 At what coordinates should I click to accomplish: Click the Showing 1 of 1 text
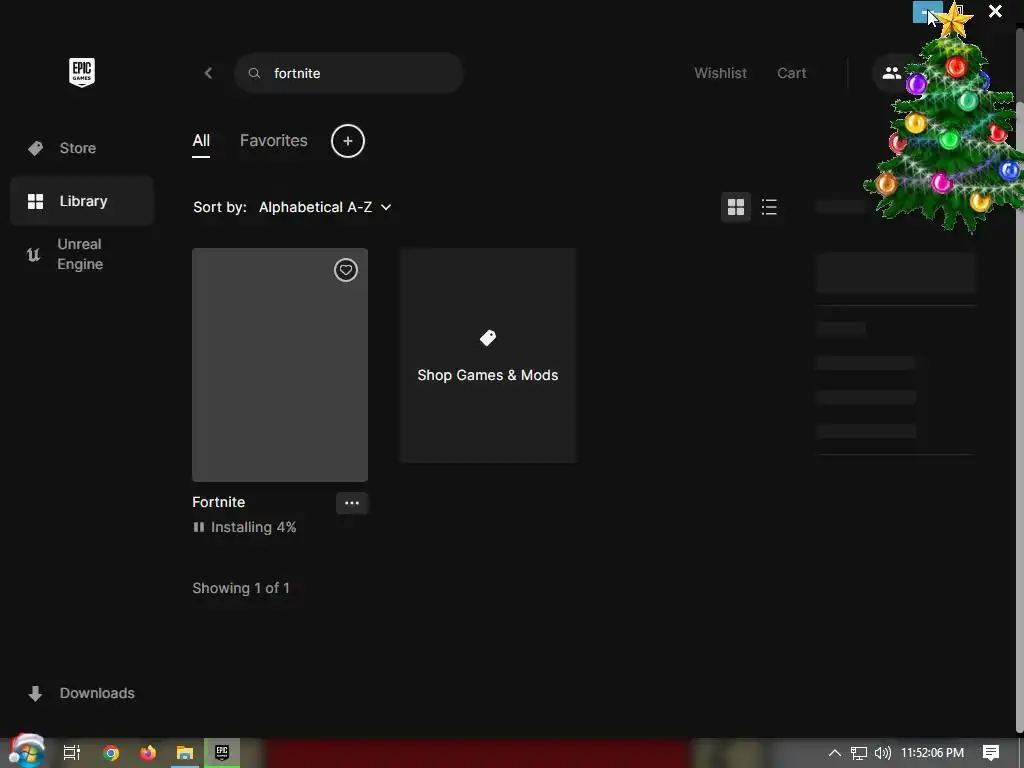coord(241,588)
